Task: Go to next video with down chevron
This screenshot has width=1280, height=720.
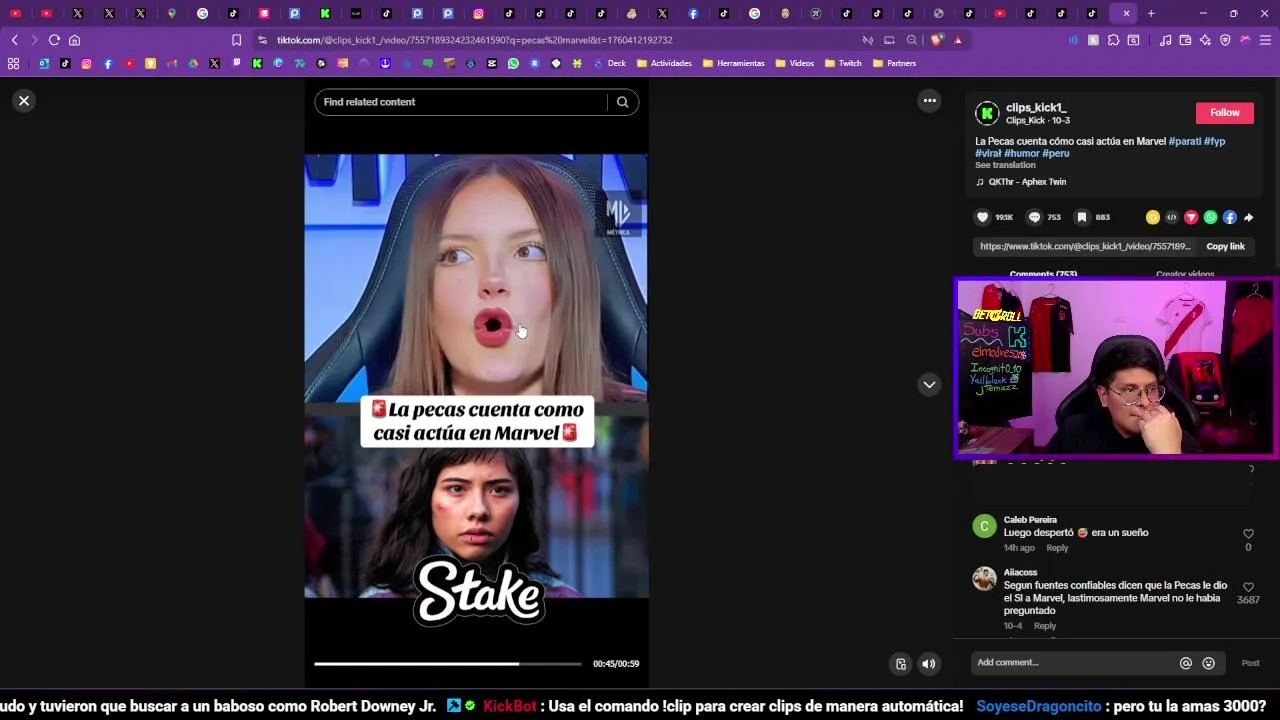Action: pyautogui.click(x=929, y=384)
